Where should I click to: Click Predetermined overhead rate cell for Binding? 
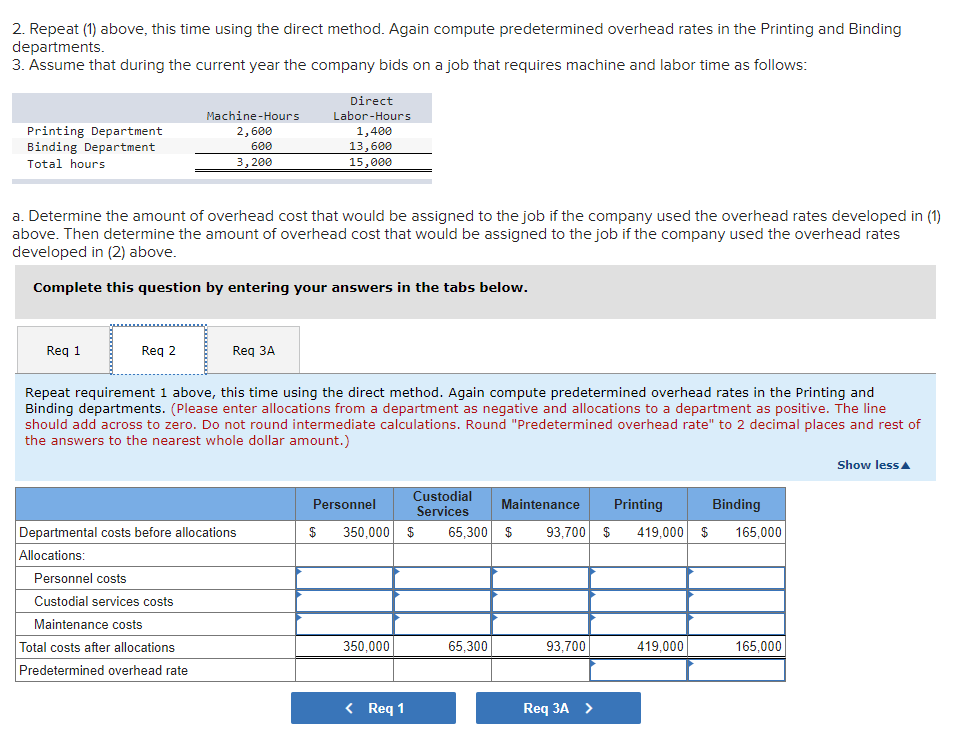[737, 670]
